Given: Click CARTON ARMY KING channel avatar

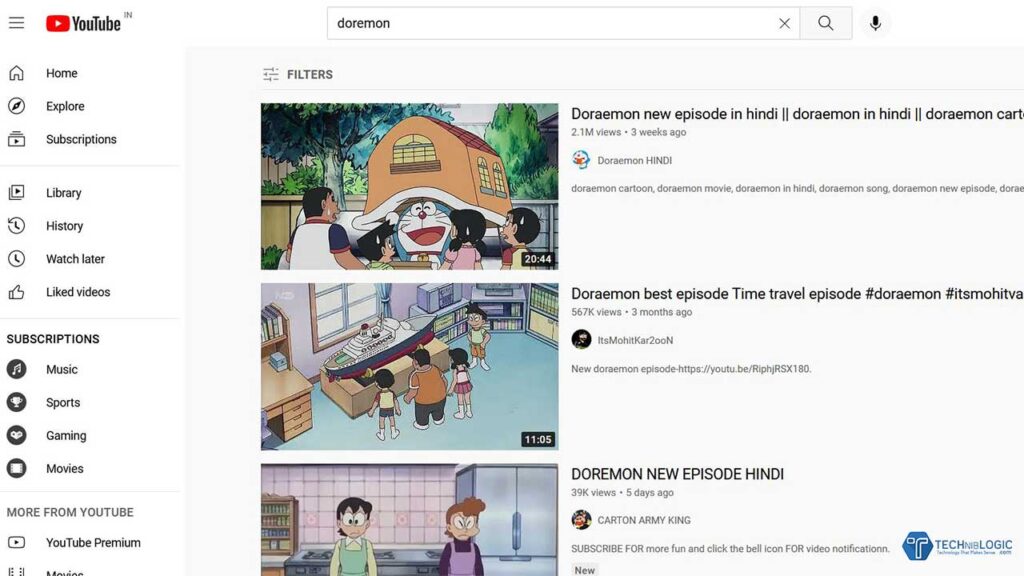Looking at the screenshot, I should click(x=581, y=520).
